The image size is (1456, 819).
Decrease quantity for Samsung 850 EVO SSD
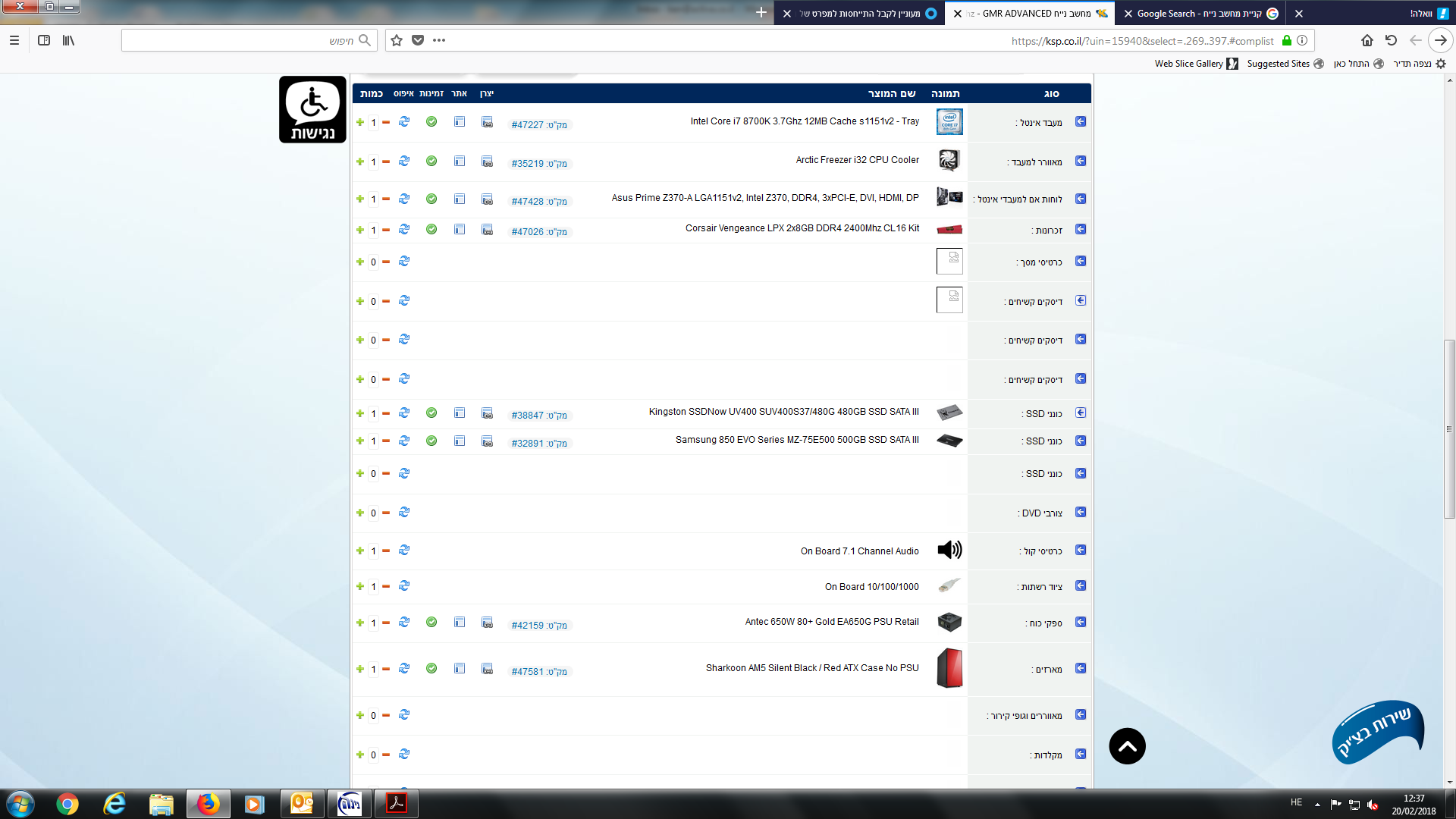(x=386, y=441)
